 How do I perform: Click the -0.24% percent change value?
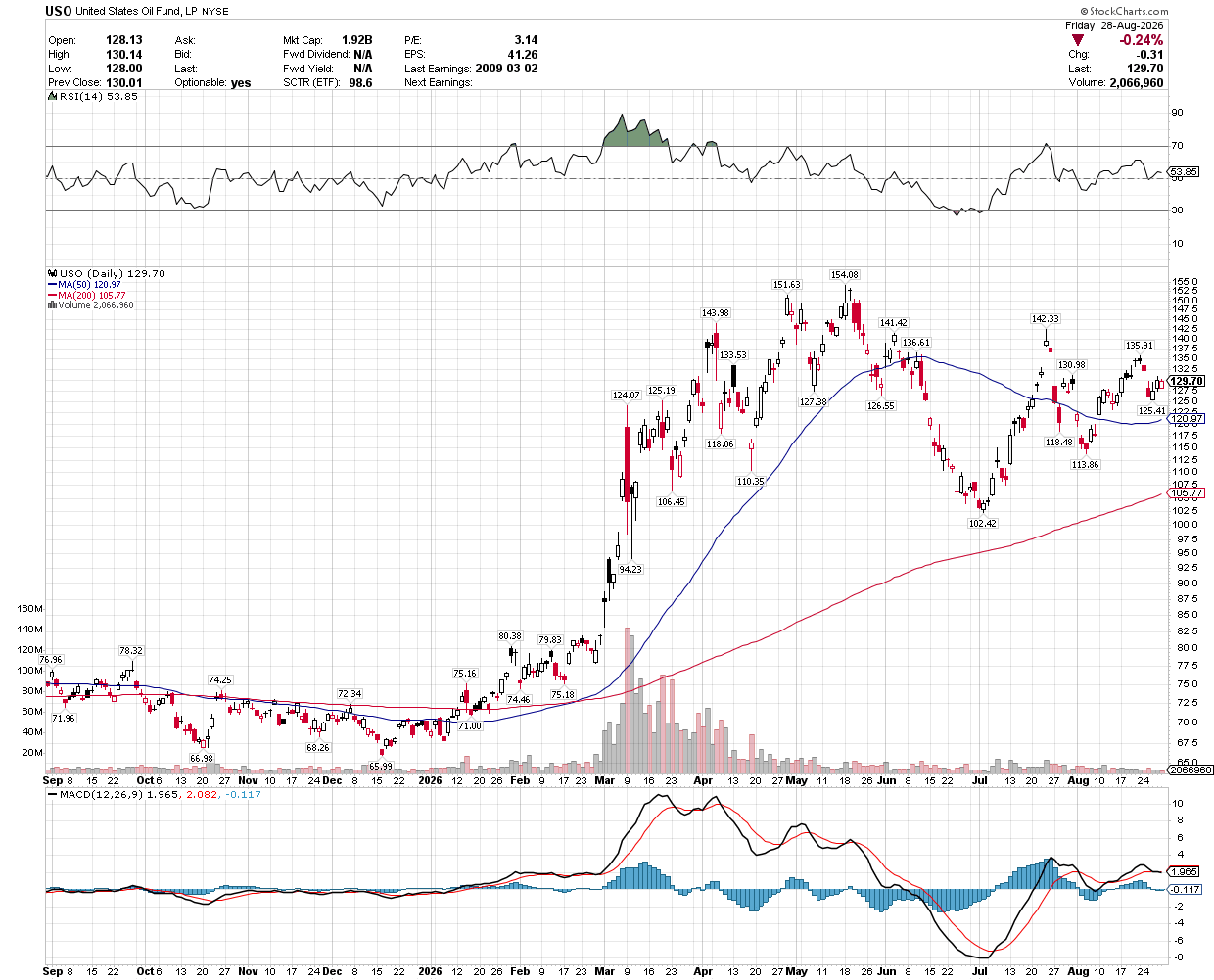tap(1142, 40)
